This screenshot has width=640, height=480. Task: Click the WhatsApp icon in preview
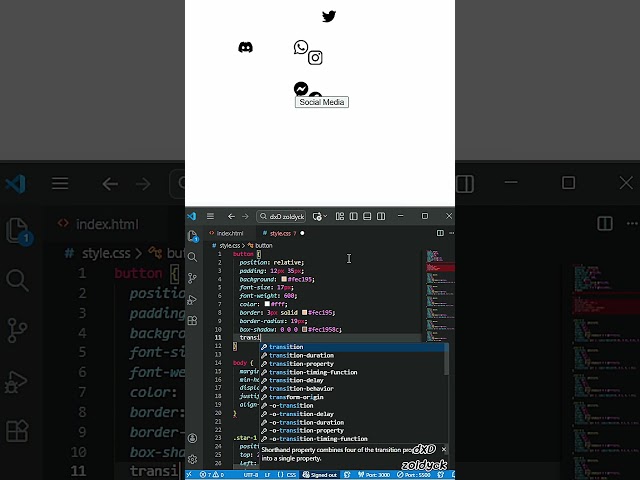[301, 47]
